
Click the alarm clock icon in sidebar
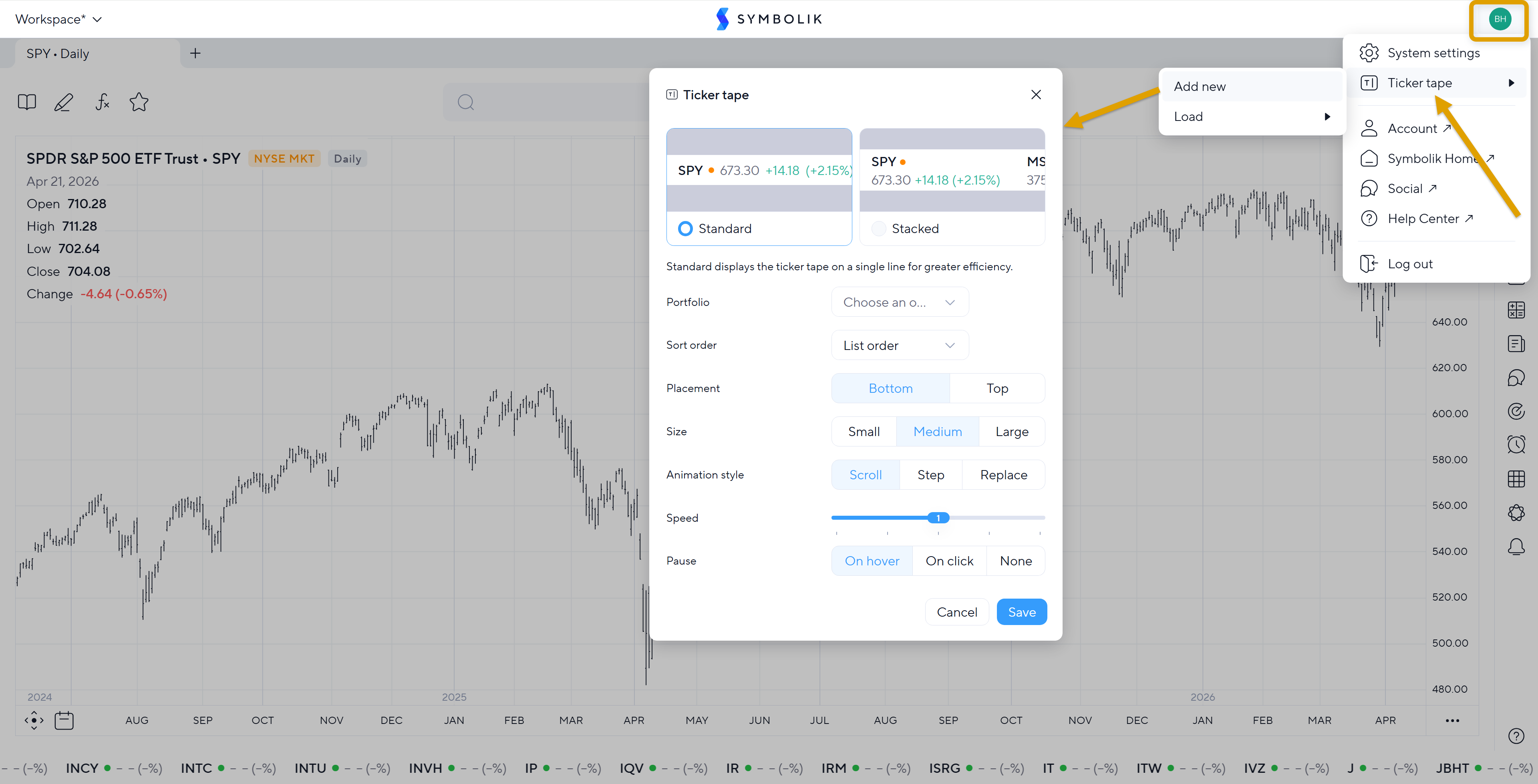tap(1516, 444)
